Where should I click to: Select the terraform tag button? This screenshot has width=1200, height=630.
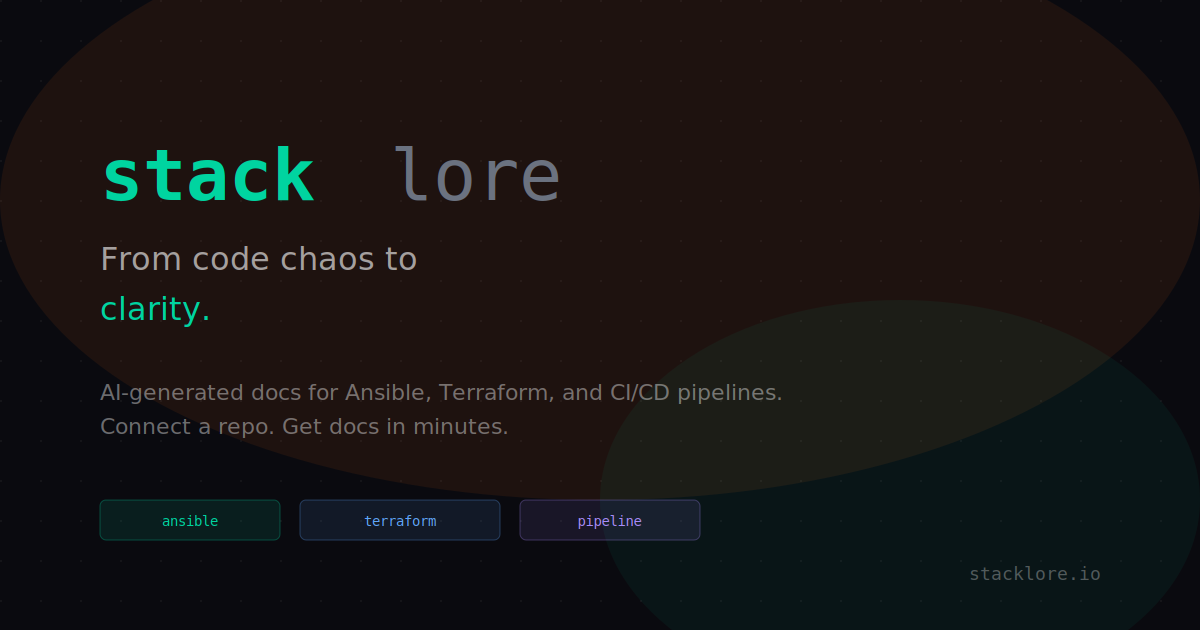click(400, 520)
